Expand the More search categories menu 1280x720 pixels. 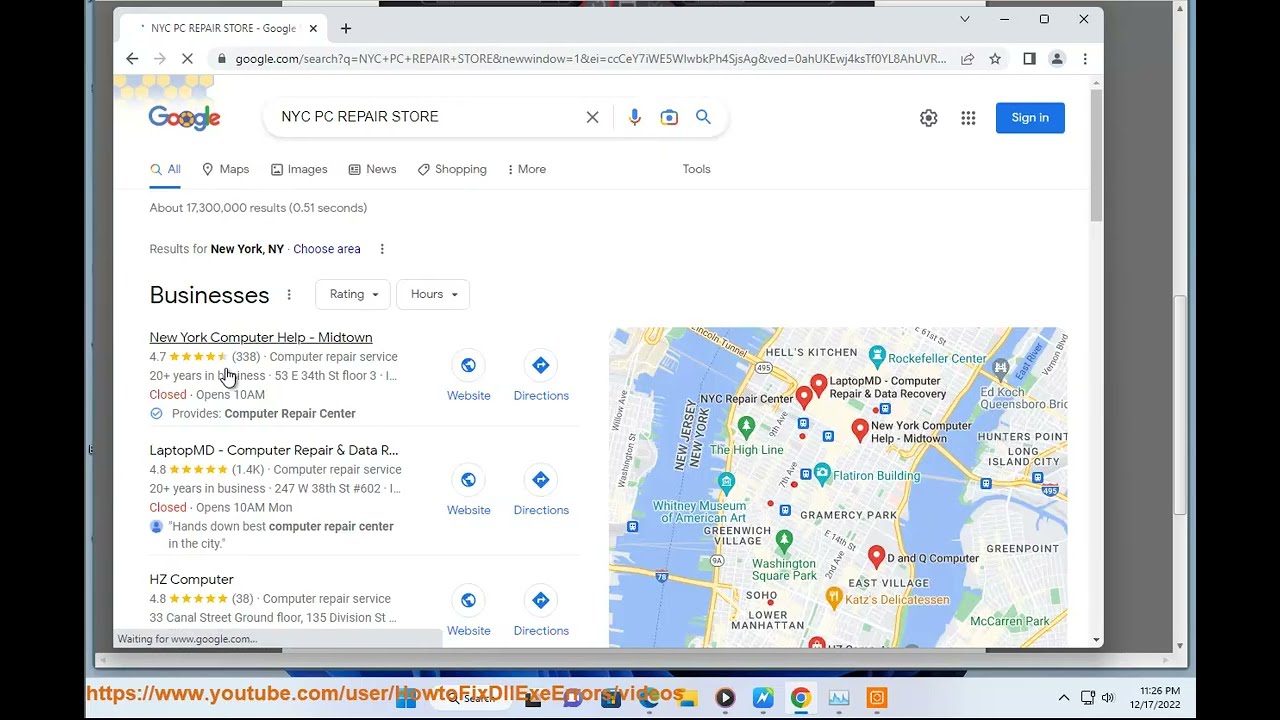[526, 169]
